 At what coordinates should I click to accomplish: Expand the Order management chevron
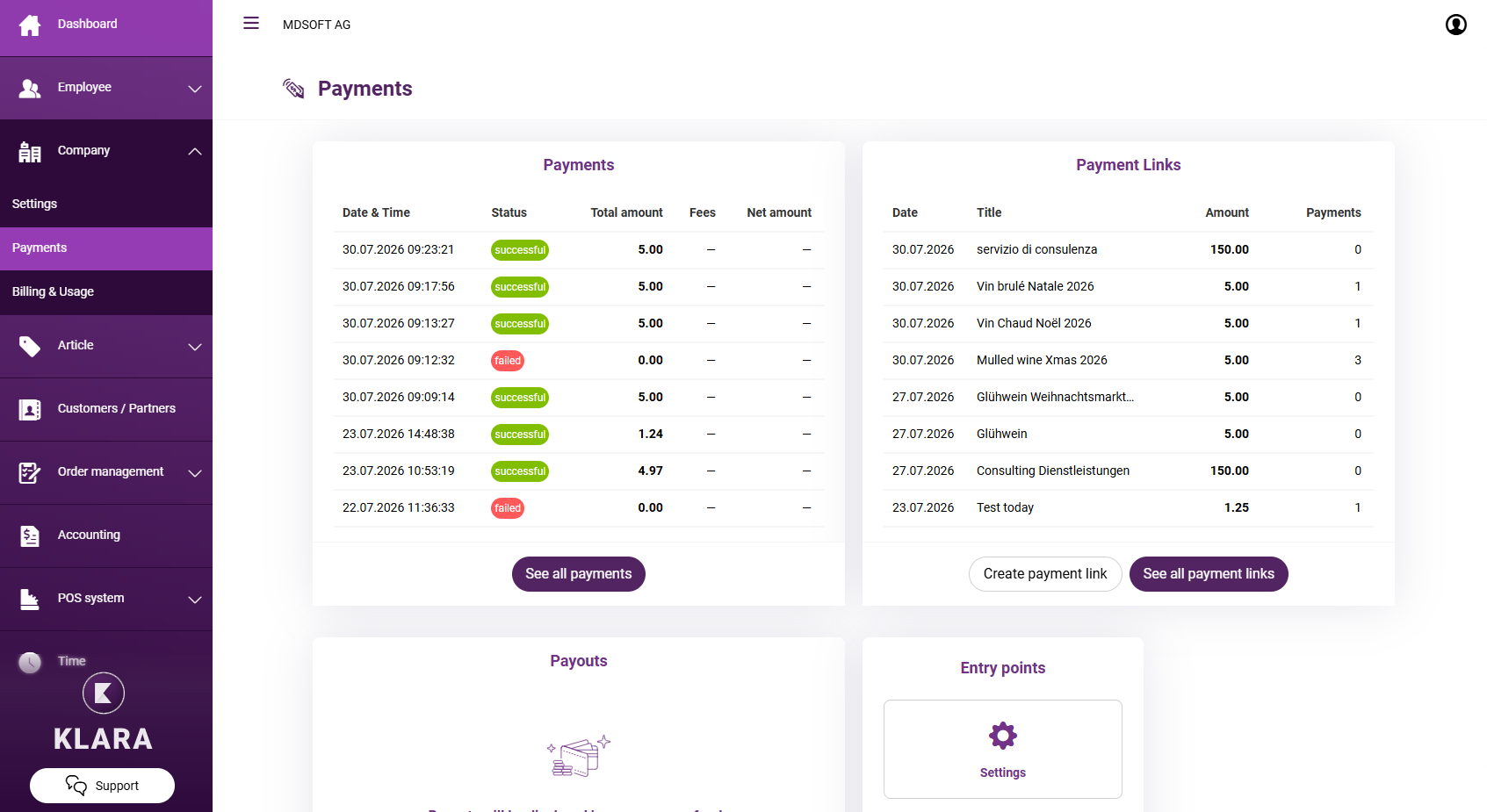[195, 473]
